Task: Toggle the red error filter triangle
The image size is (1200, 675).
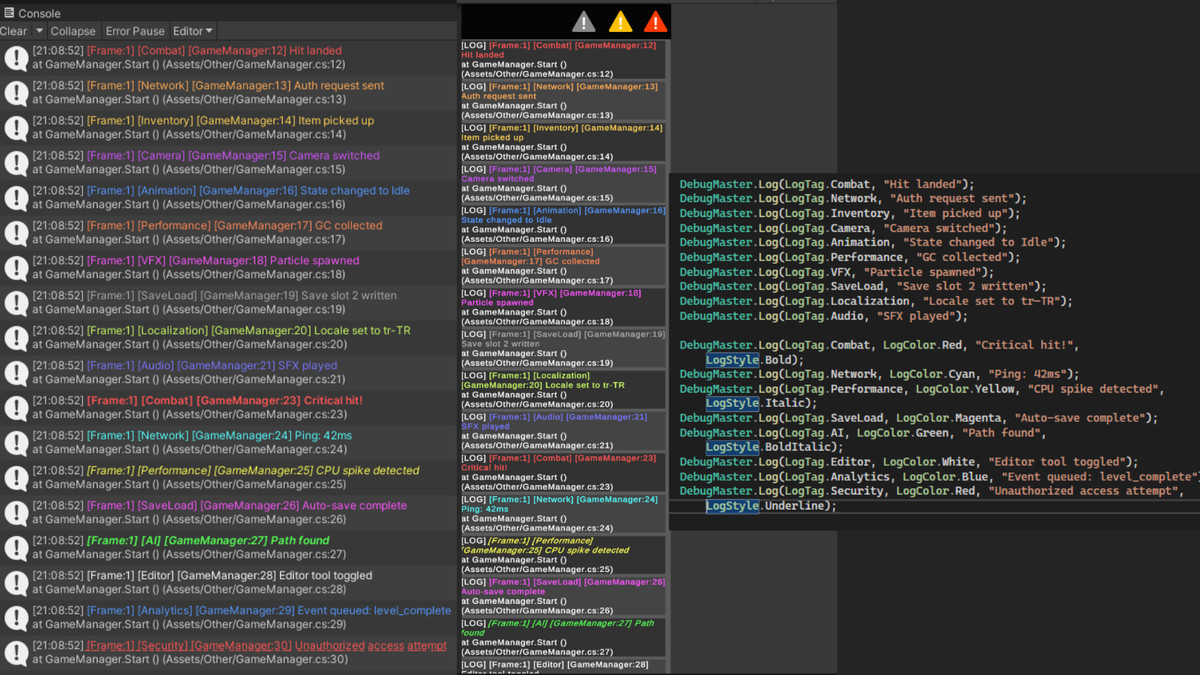Action: point(655,20)
